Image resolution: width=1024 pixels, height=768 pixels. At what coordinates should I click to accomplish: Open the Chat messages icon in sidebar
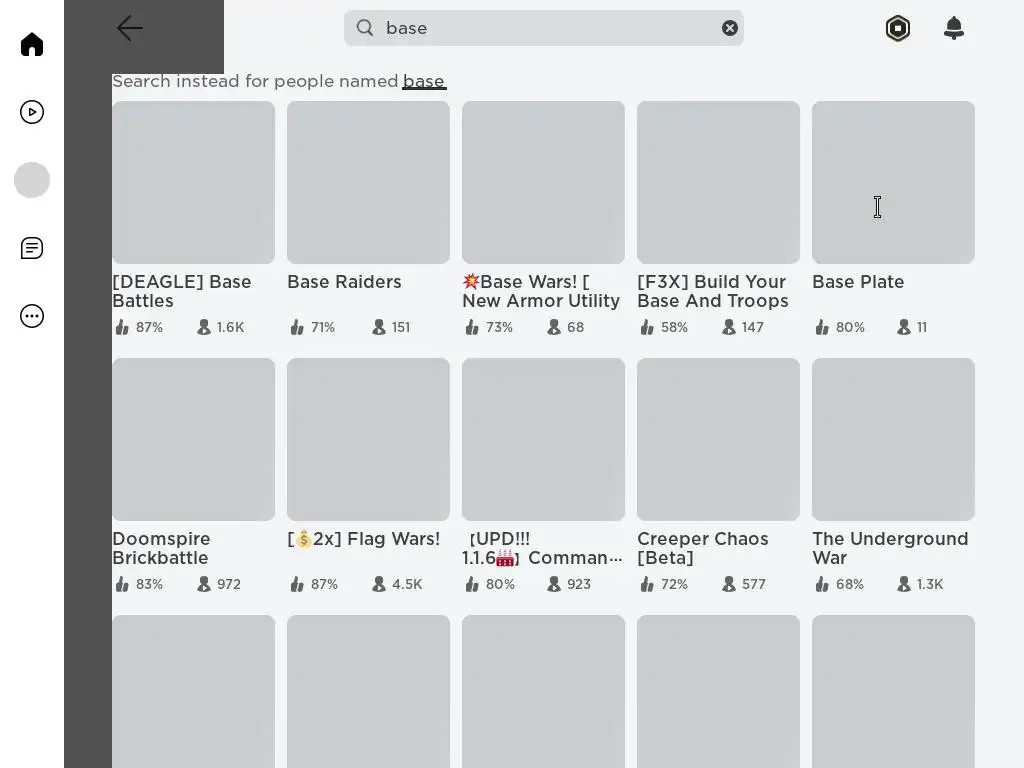[x=32, y=248]
